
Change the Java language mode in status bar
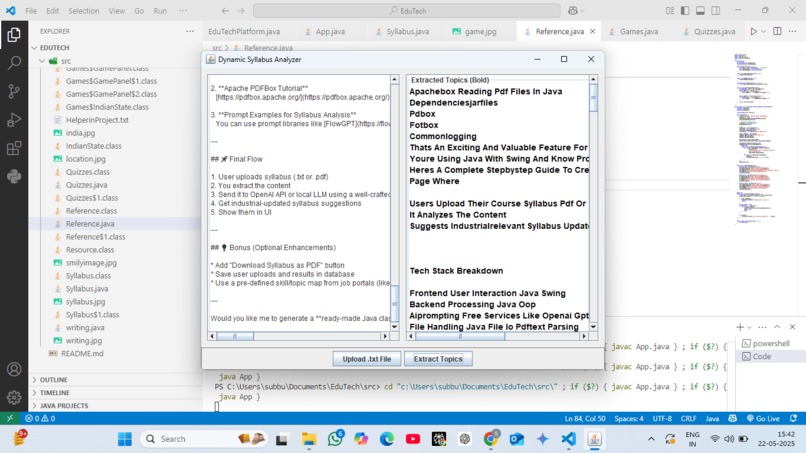[712, 419]
